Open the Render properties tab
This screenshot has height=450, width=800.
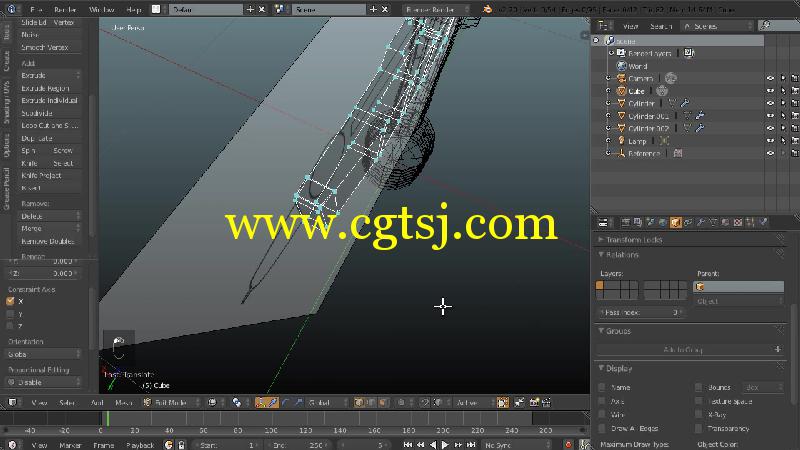pos(626,222)
